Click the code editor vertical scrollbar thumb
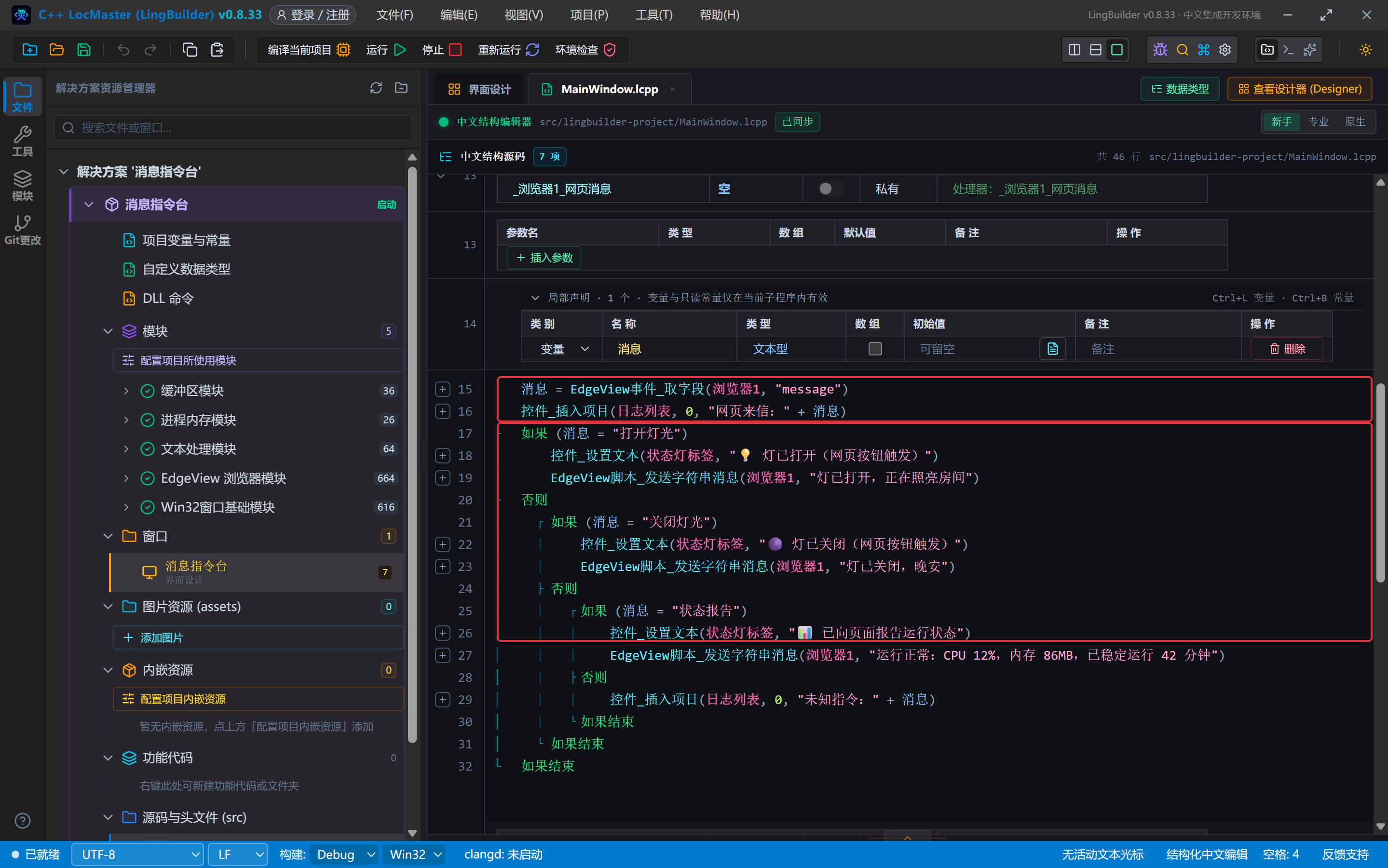 point(1381,483)
